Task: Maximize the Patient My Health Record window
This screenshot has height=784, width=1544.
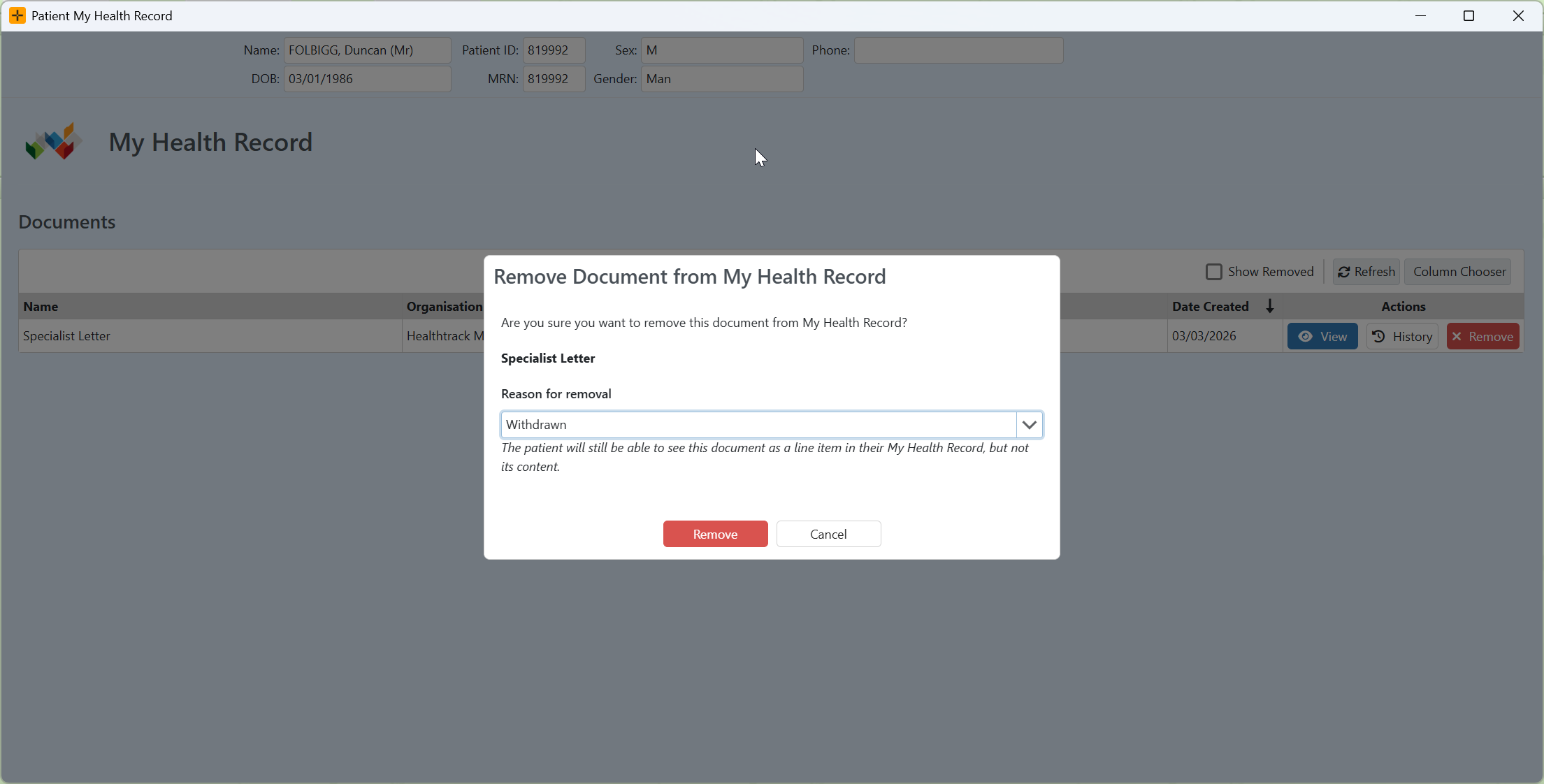Action: pos(1469,15)
